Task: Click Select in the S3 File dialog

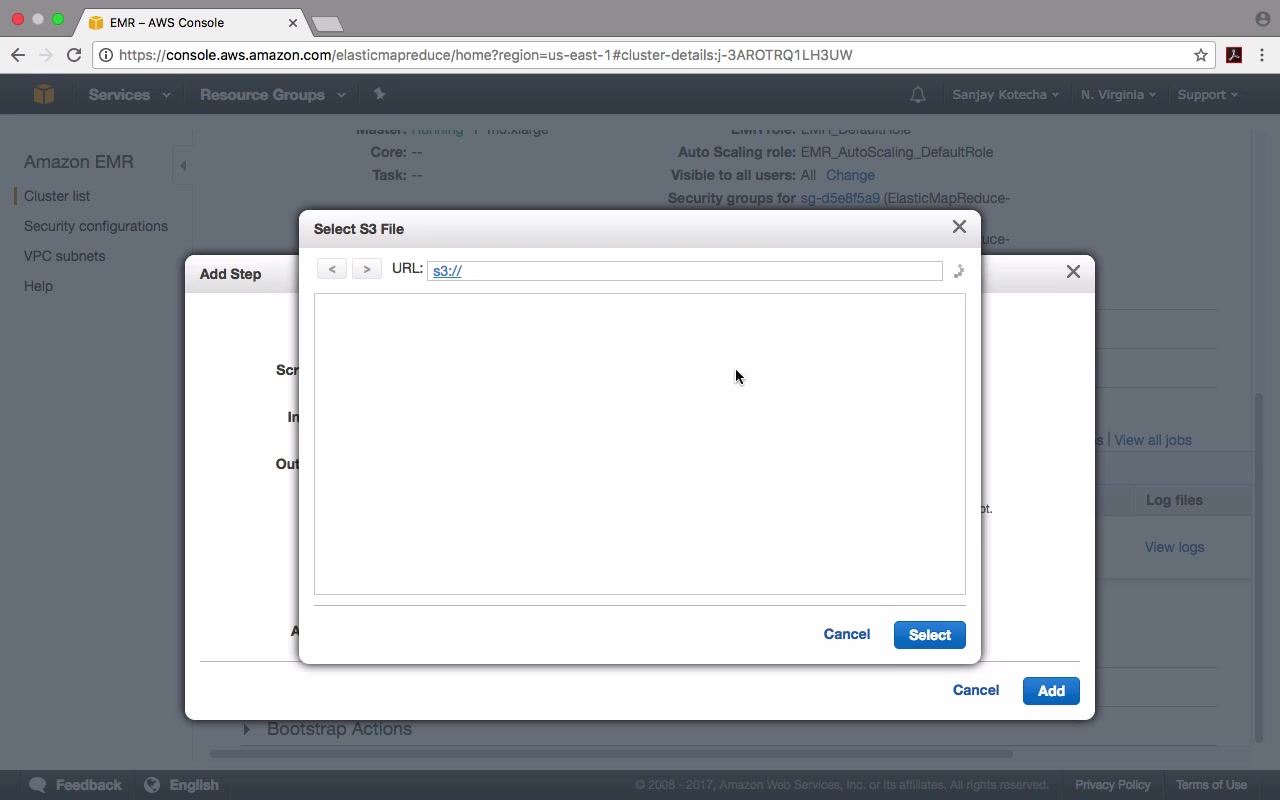Action: tap(930, 635)
